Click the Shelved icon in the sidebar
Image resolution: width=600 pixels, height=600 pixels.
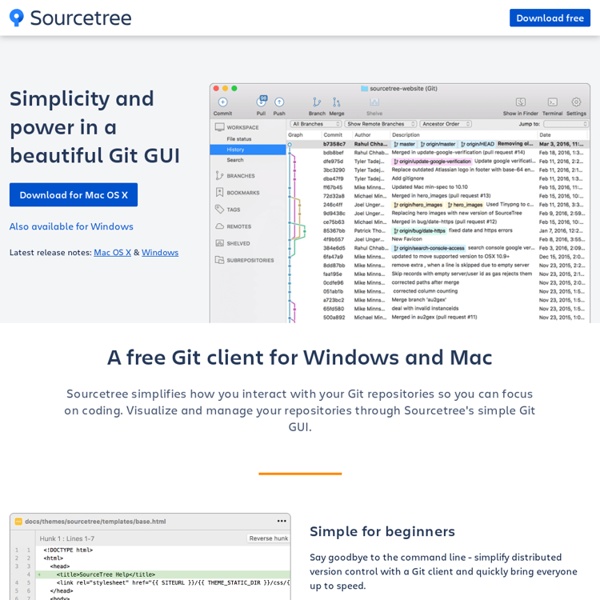pos(219,243)
